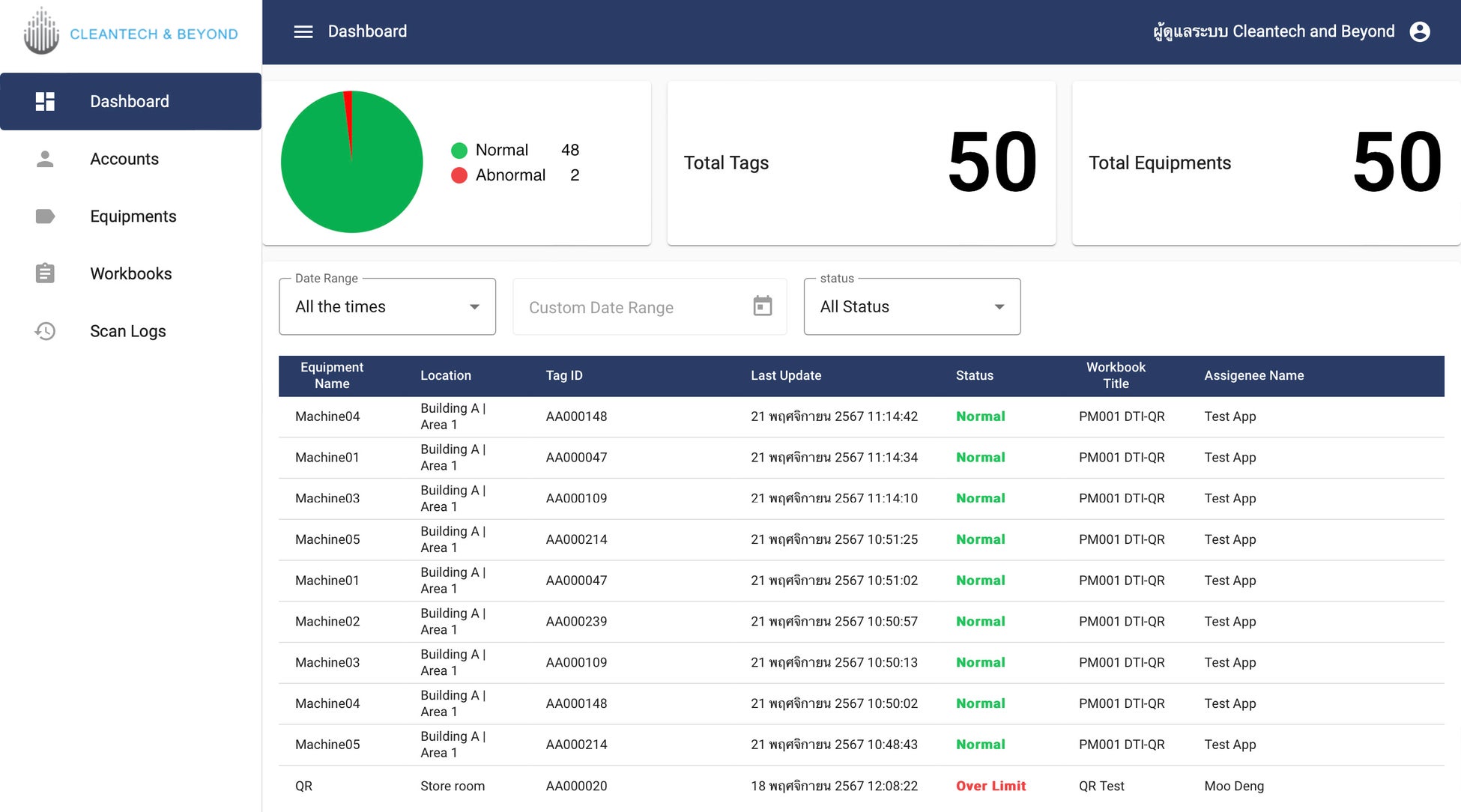Image resolution: width=1461 pixels, height=812 pixels.
Task: Click the Accounts person icon
Action: tap(45, 159)
